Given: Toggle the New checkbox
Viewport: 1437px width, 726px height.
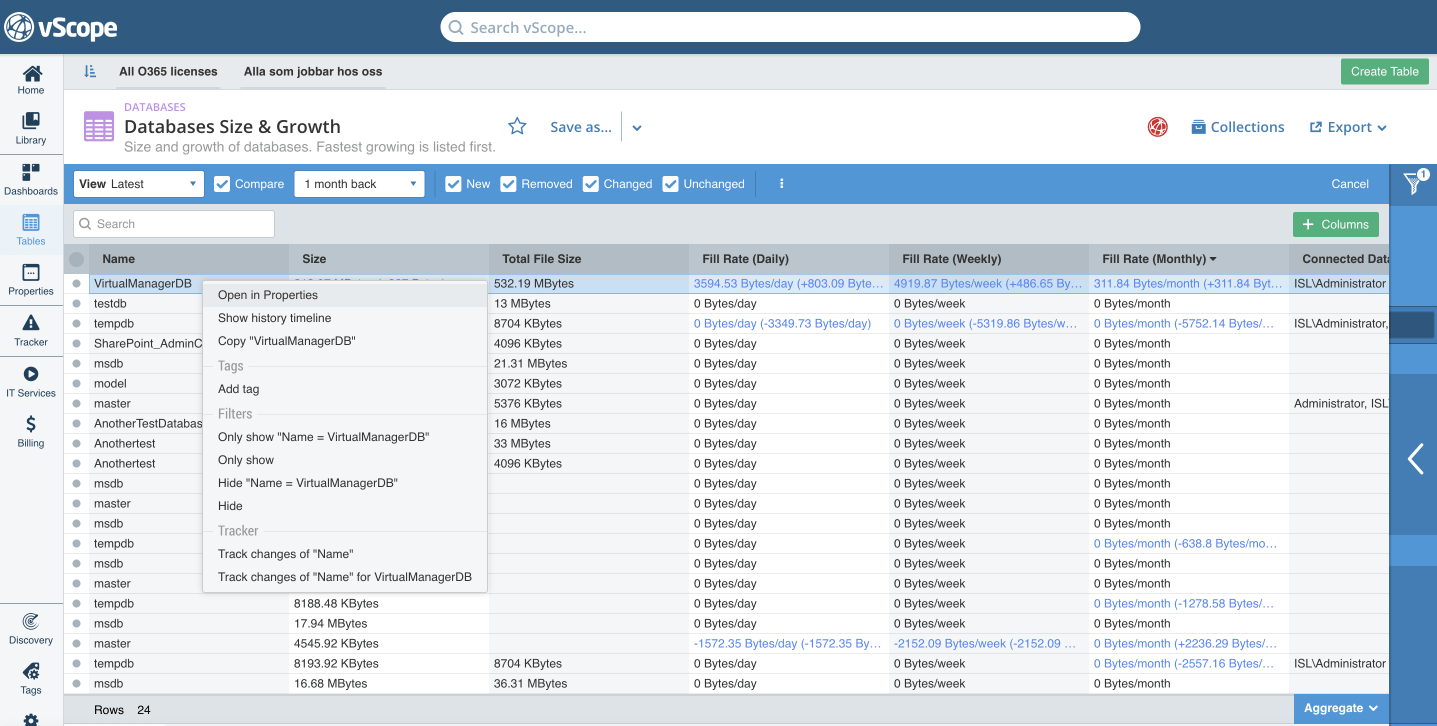Looking at the screenshot, I should [x=453, y=184].
